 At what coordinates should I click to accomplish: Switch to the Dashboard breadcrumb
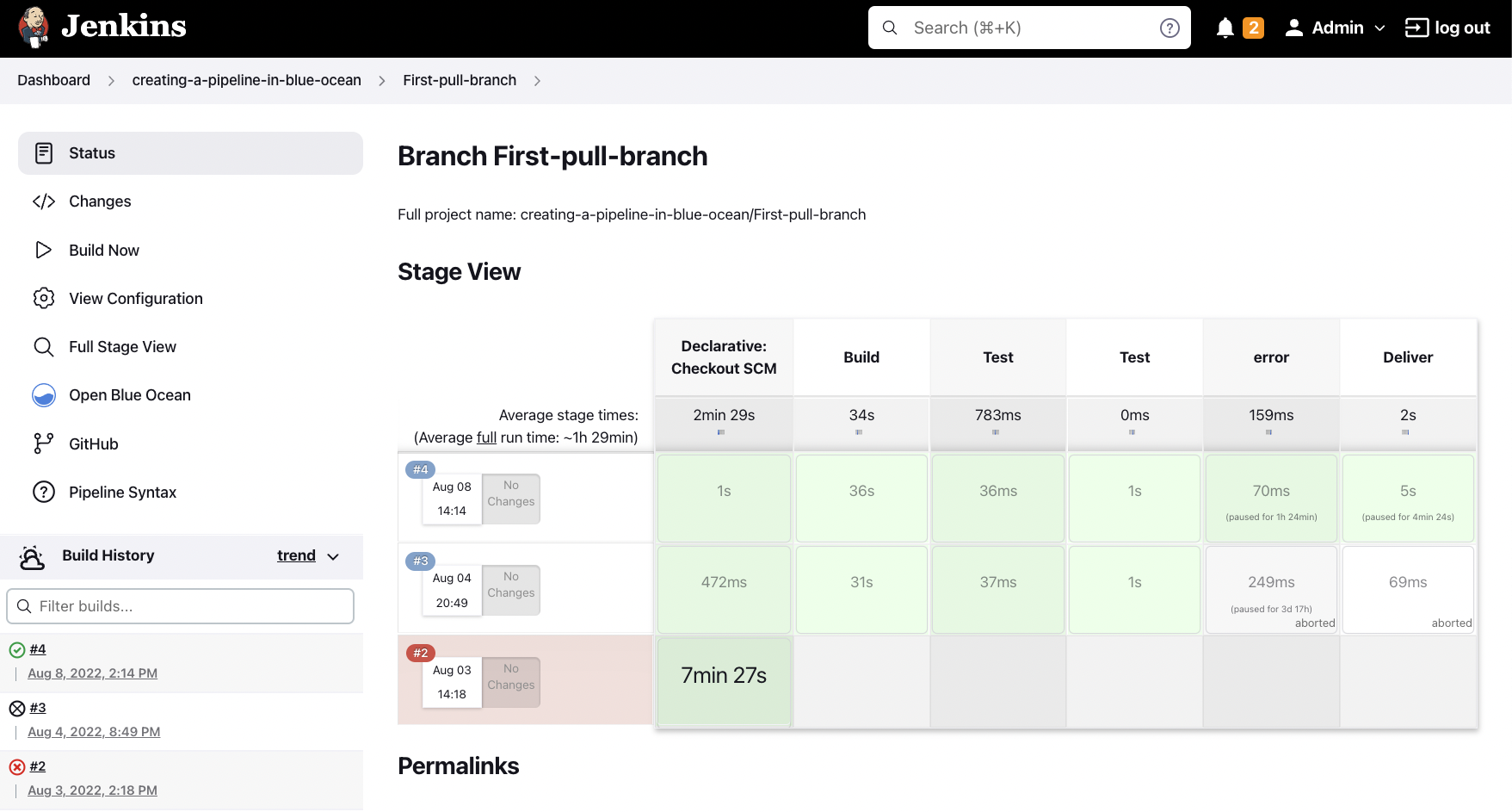53,80
